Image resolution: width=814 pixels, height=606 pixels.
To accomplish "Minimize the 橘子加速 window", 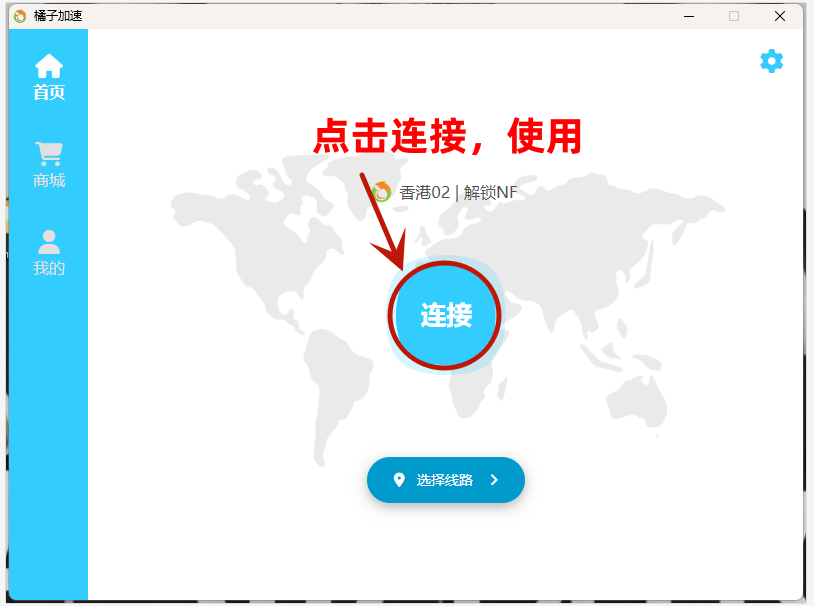I will 689,16.
